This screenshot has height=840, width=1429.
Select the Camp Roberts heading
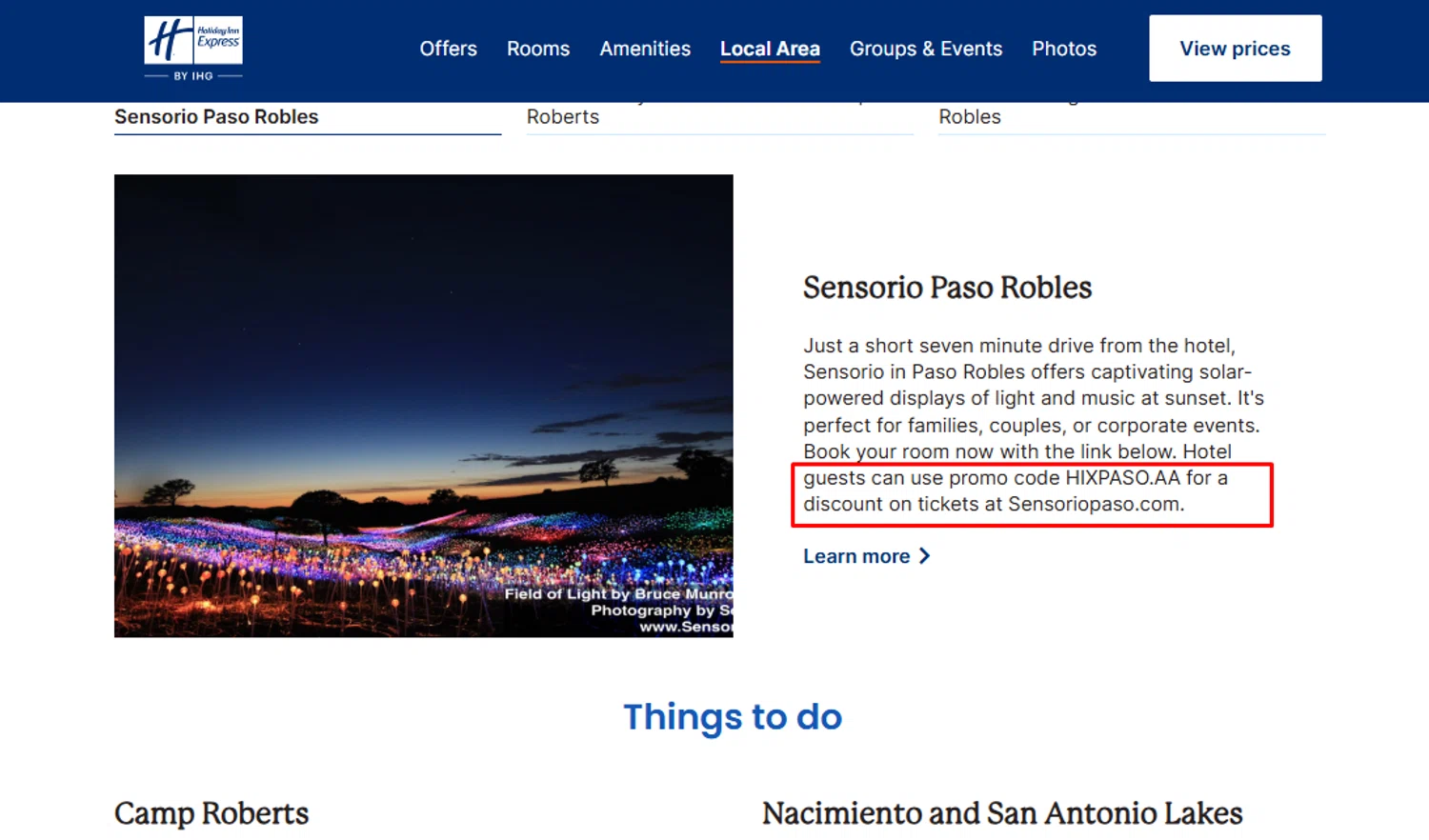tap(211, 813)
